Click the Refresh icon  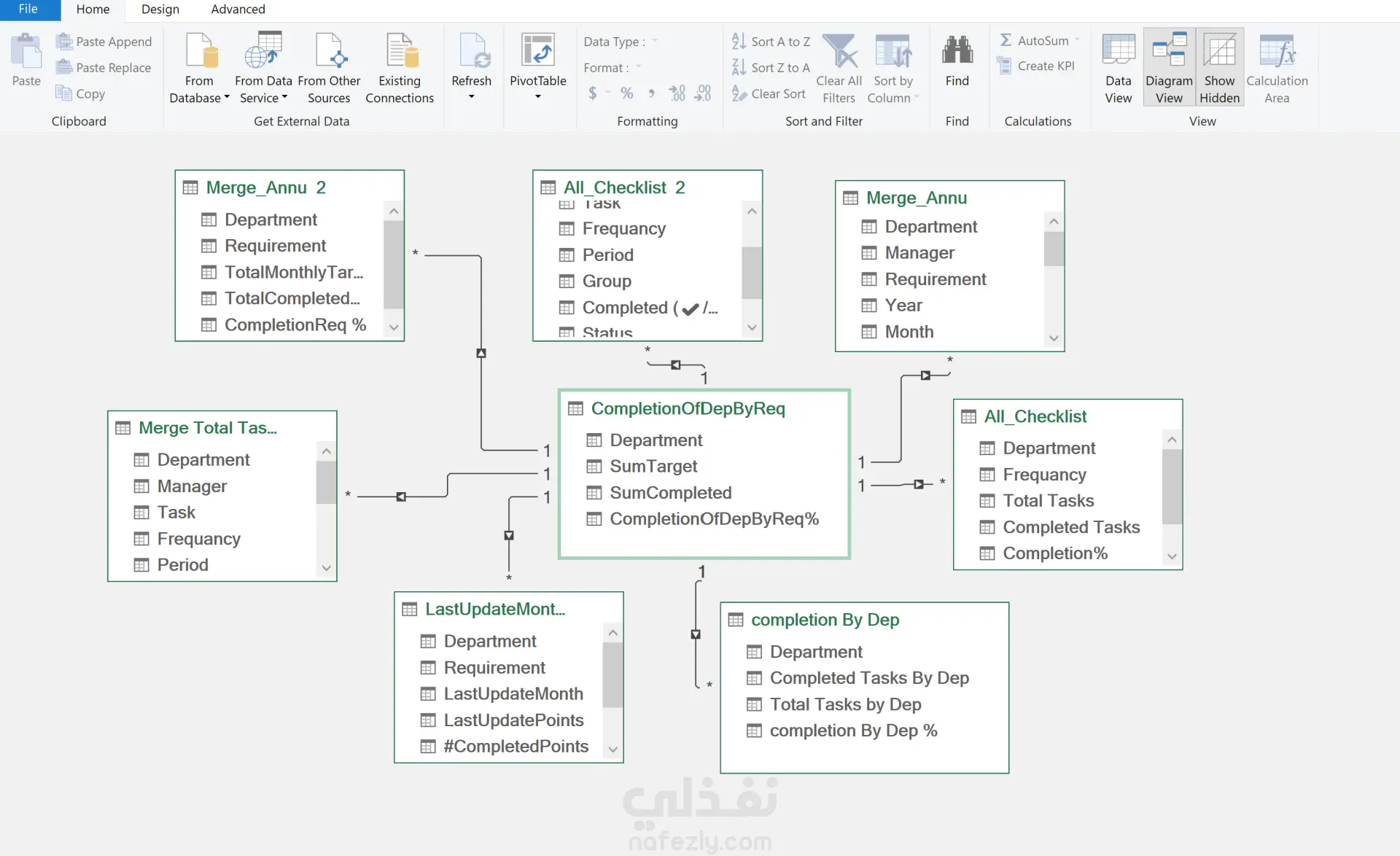point(471,51)
